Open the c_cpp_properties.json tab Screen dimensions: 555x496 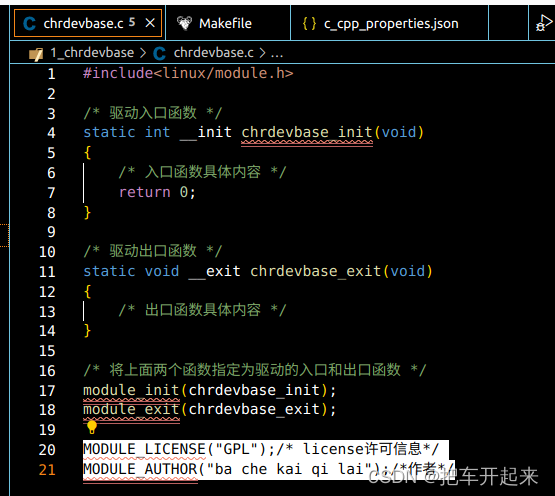tap(389, 23)
